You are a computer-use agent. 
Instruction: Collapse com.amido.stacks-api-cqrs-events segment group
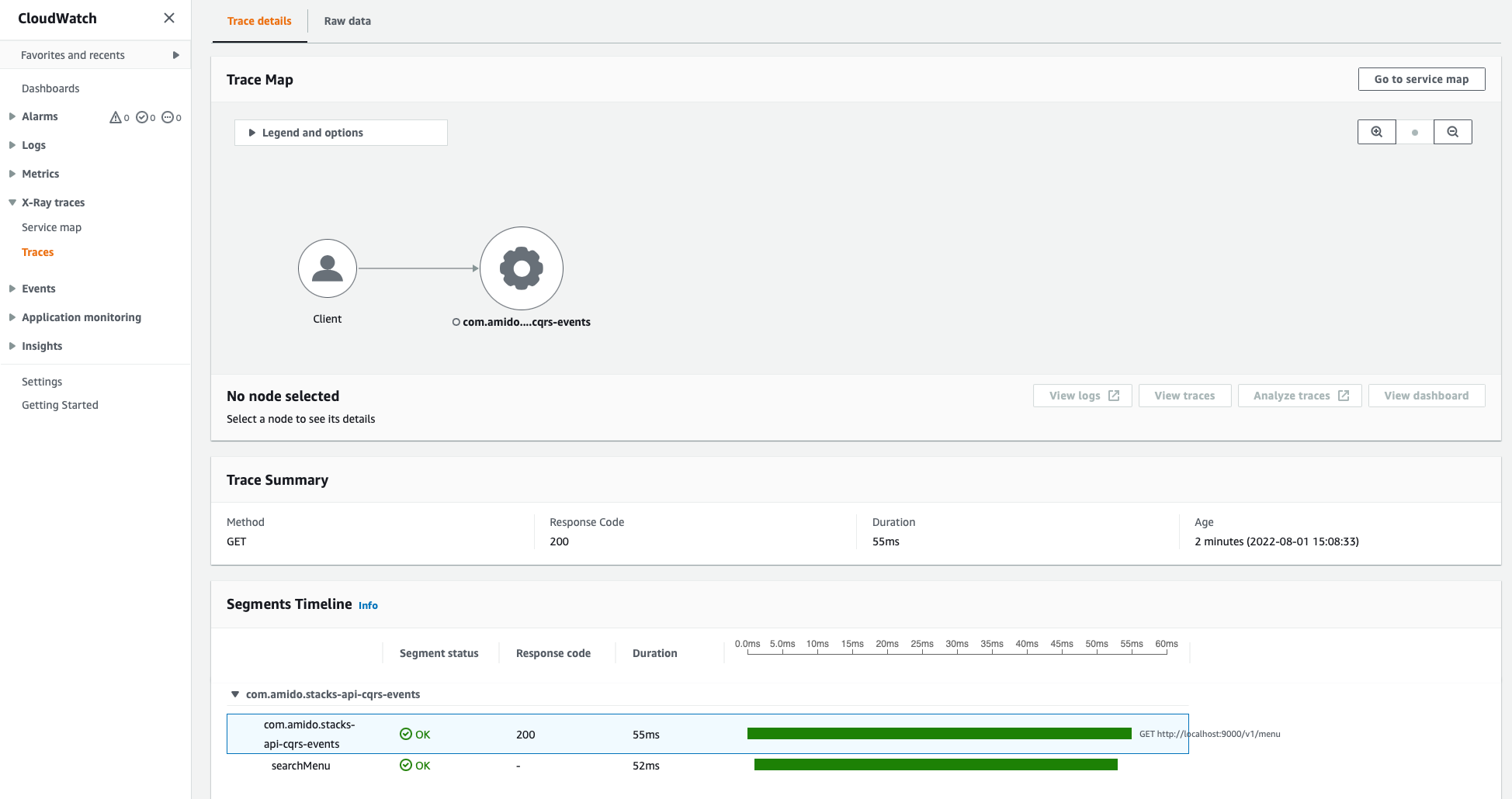click(x=235, y=694)
